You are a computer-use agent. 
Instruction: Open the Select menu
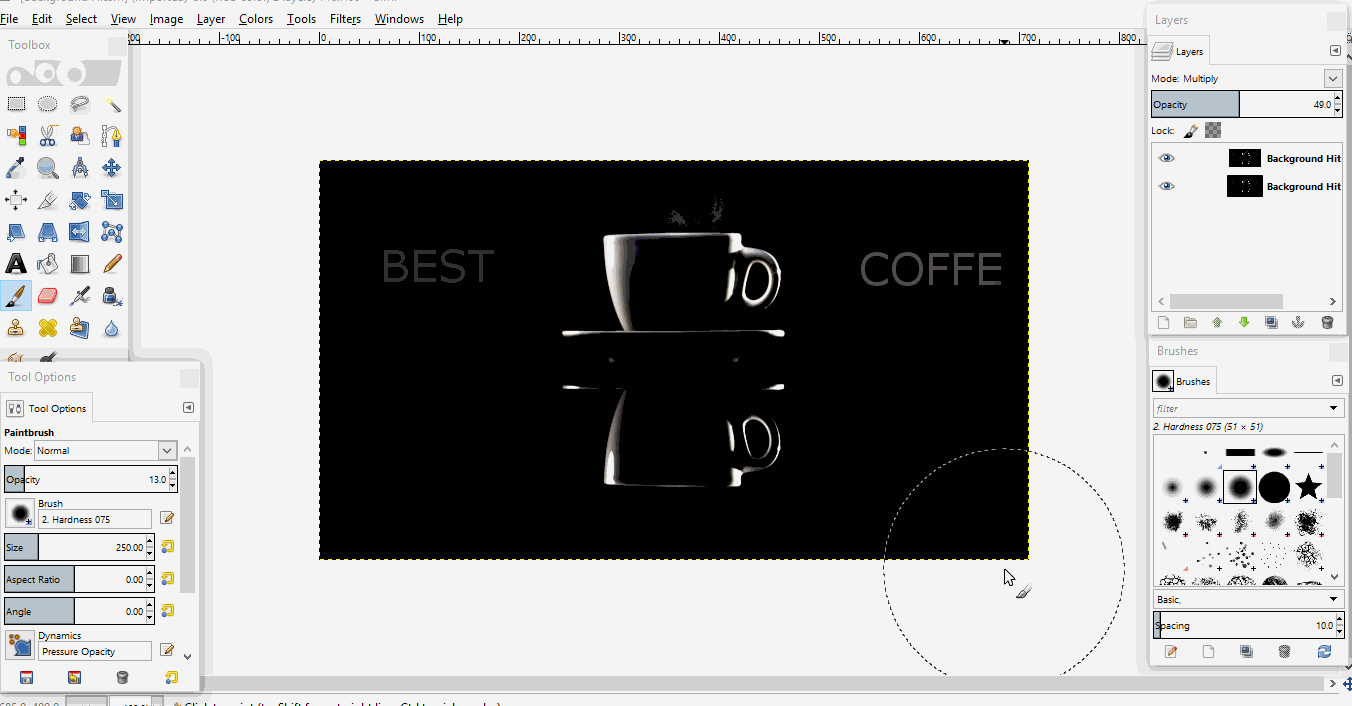click(x=82, y=19)
